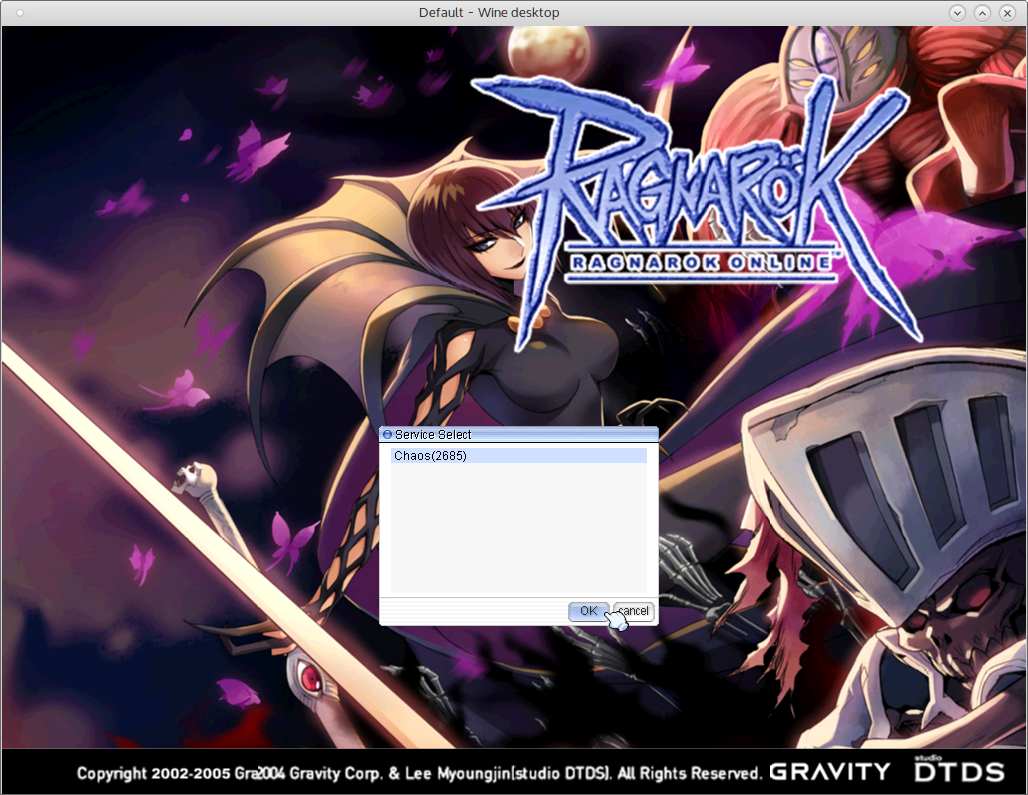Close the Wine desktop window

[x=1007, y=12]
